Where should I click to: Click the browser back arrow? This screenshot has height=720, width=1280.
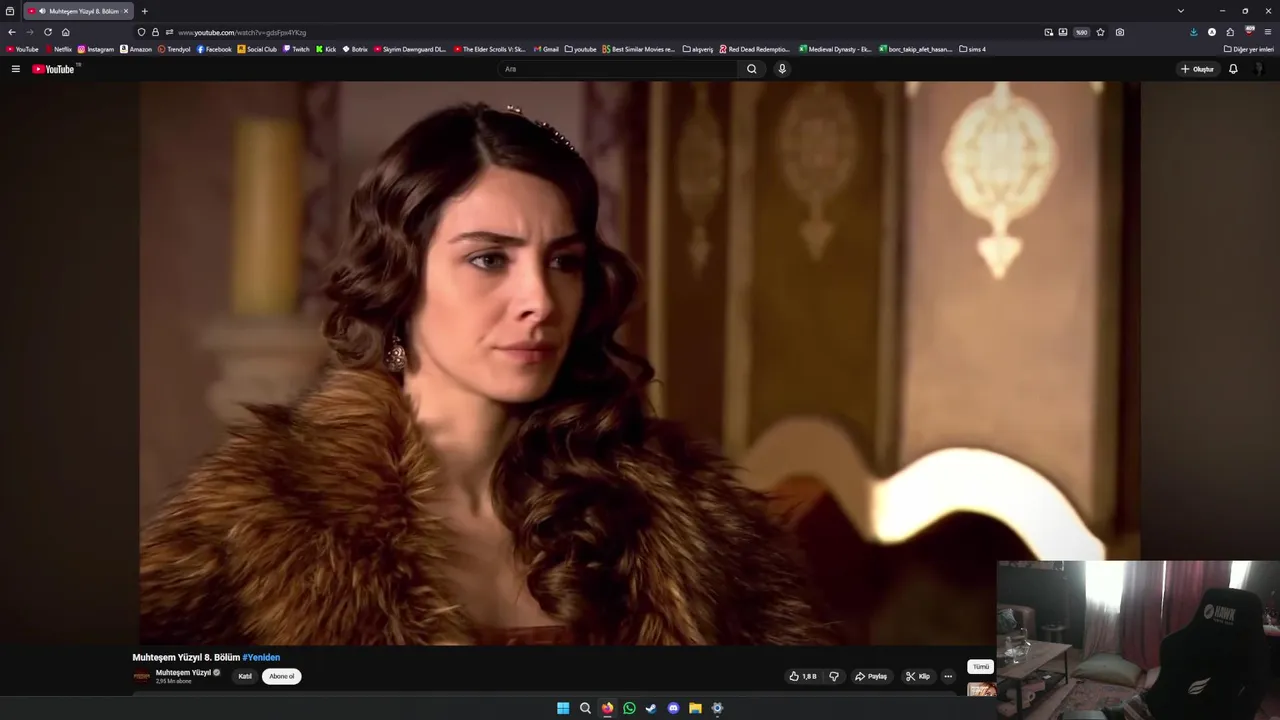(x=12, y=32)
